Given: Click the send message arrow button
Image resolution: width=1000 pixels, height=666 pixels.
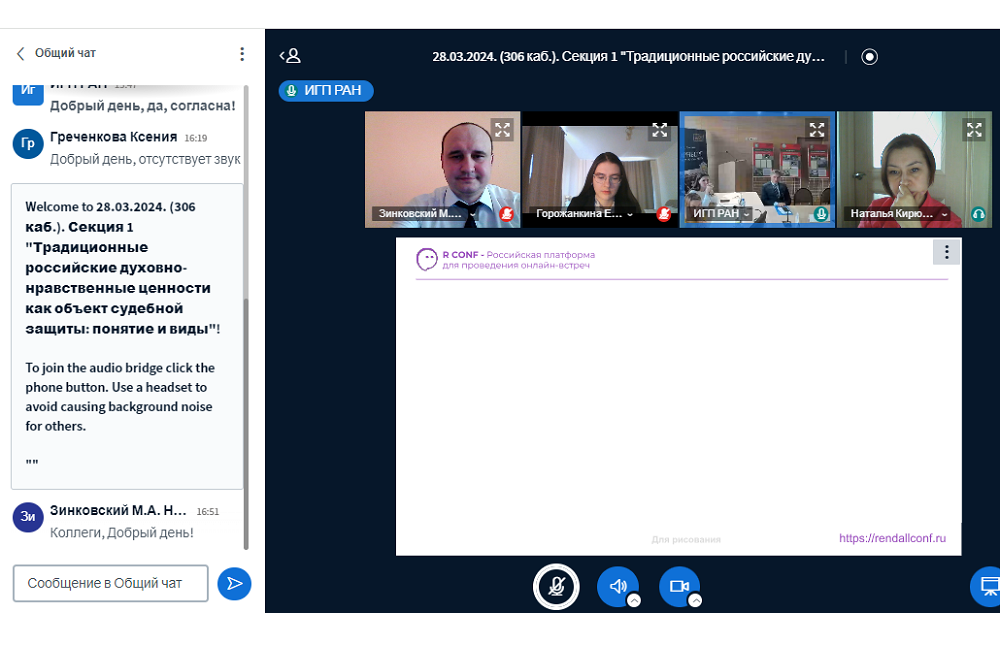Looking at the screenshot, I should (234, 583).
